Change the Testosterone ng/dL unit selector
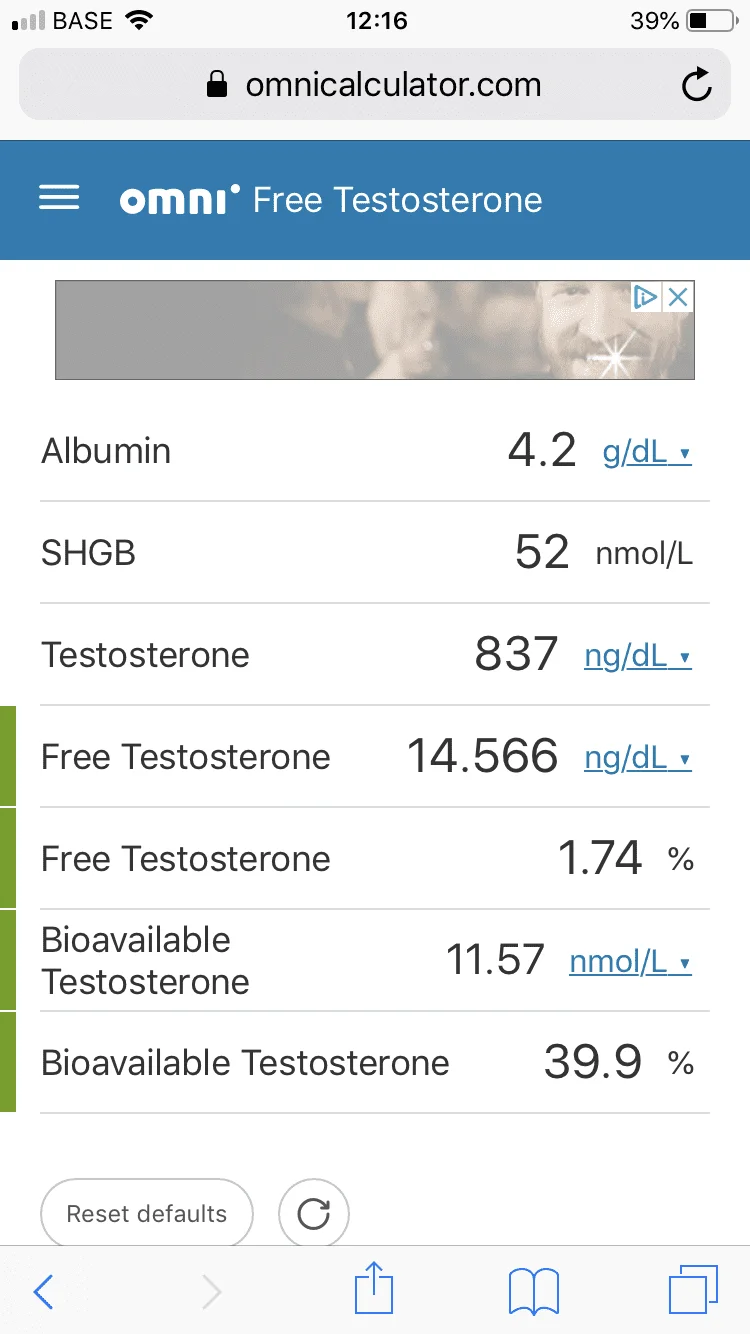 coord(638,657)
